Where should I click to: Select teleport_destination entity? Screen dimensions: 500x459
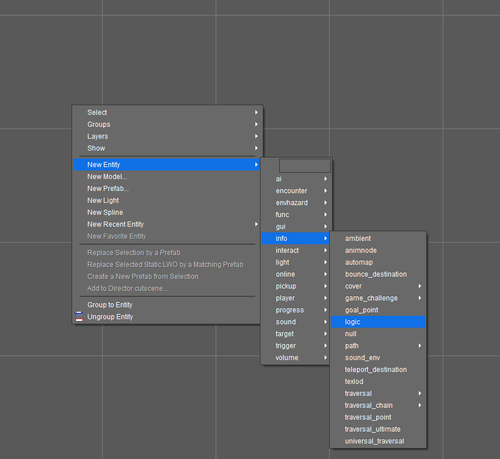[378, 370]
